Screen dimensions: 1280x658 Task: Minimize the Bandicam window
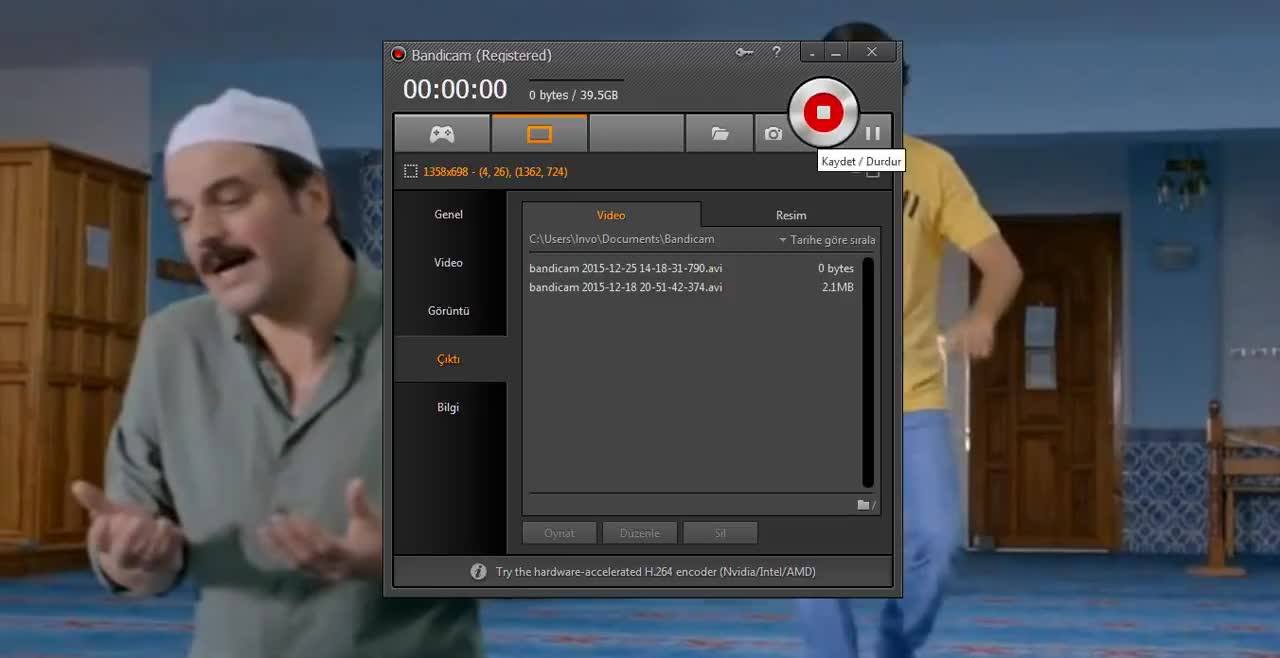[x=836, y=53]
